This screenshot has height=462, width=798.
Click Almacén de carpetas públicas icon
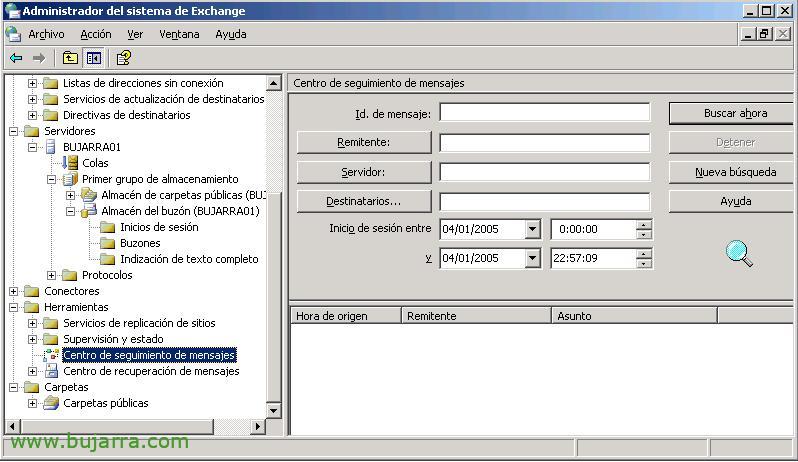coord(89,195)
